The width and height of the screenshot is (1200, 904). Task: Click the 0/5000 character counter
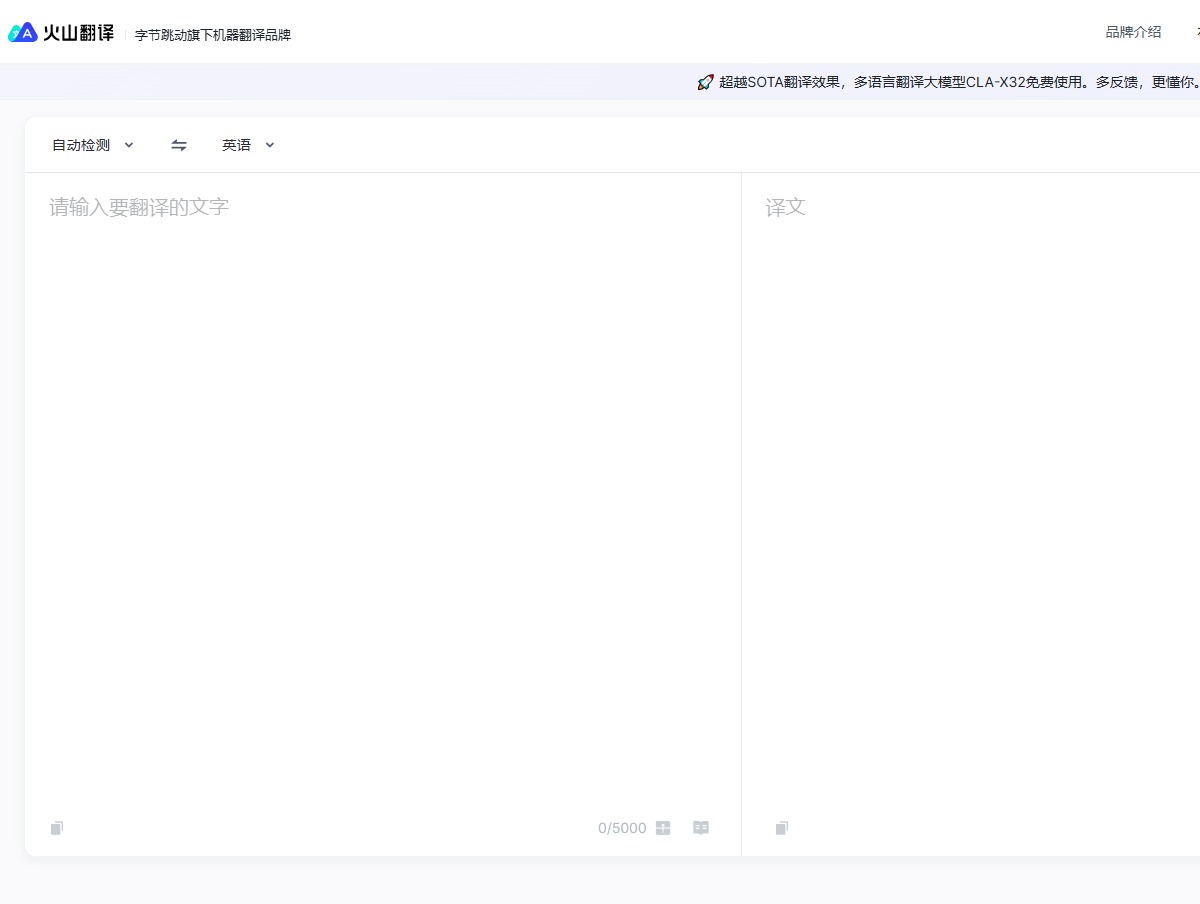click(x=622, y=828)
